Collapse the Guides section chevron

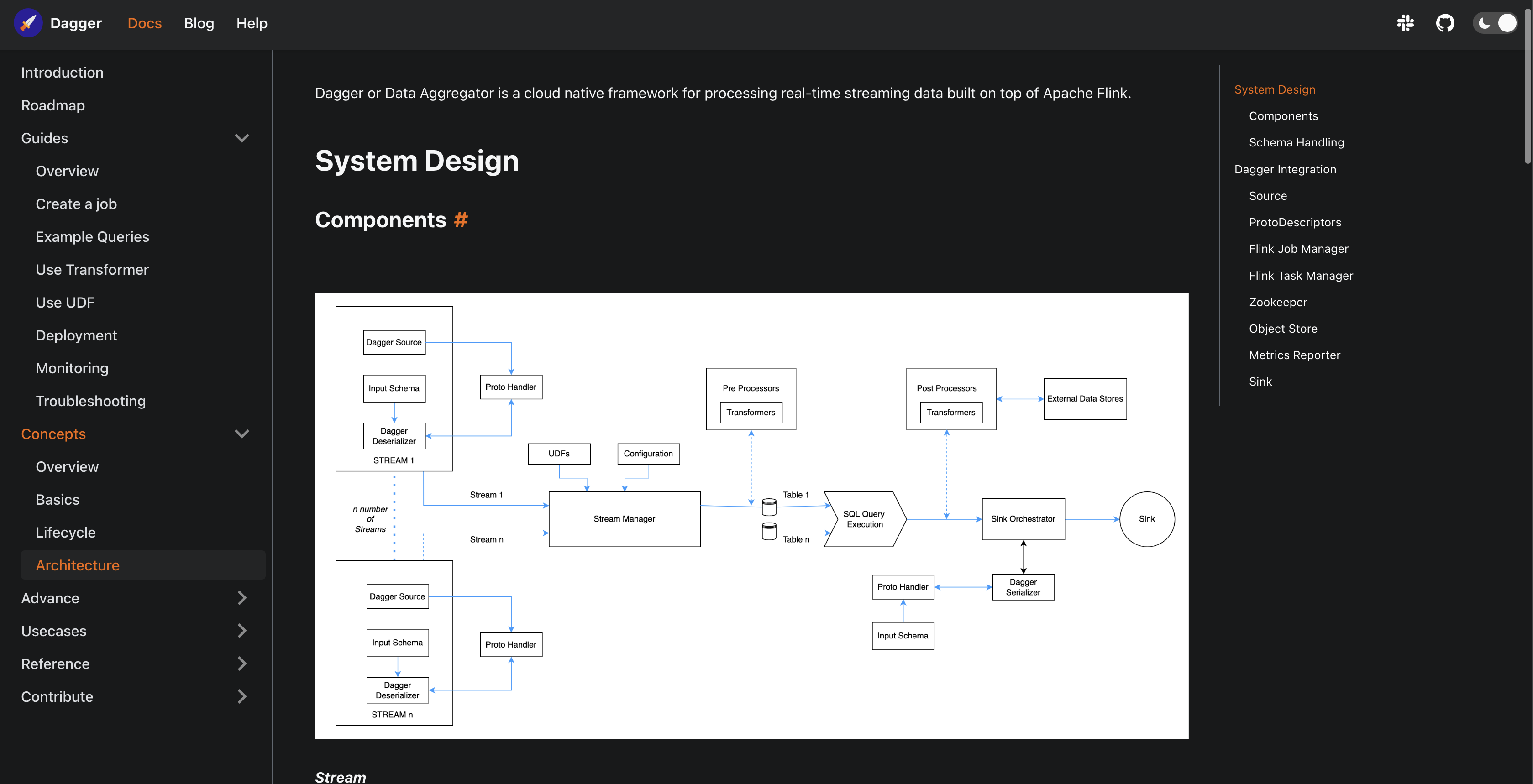coord(241,138)
